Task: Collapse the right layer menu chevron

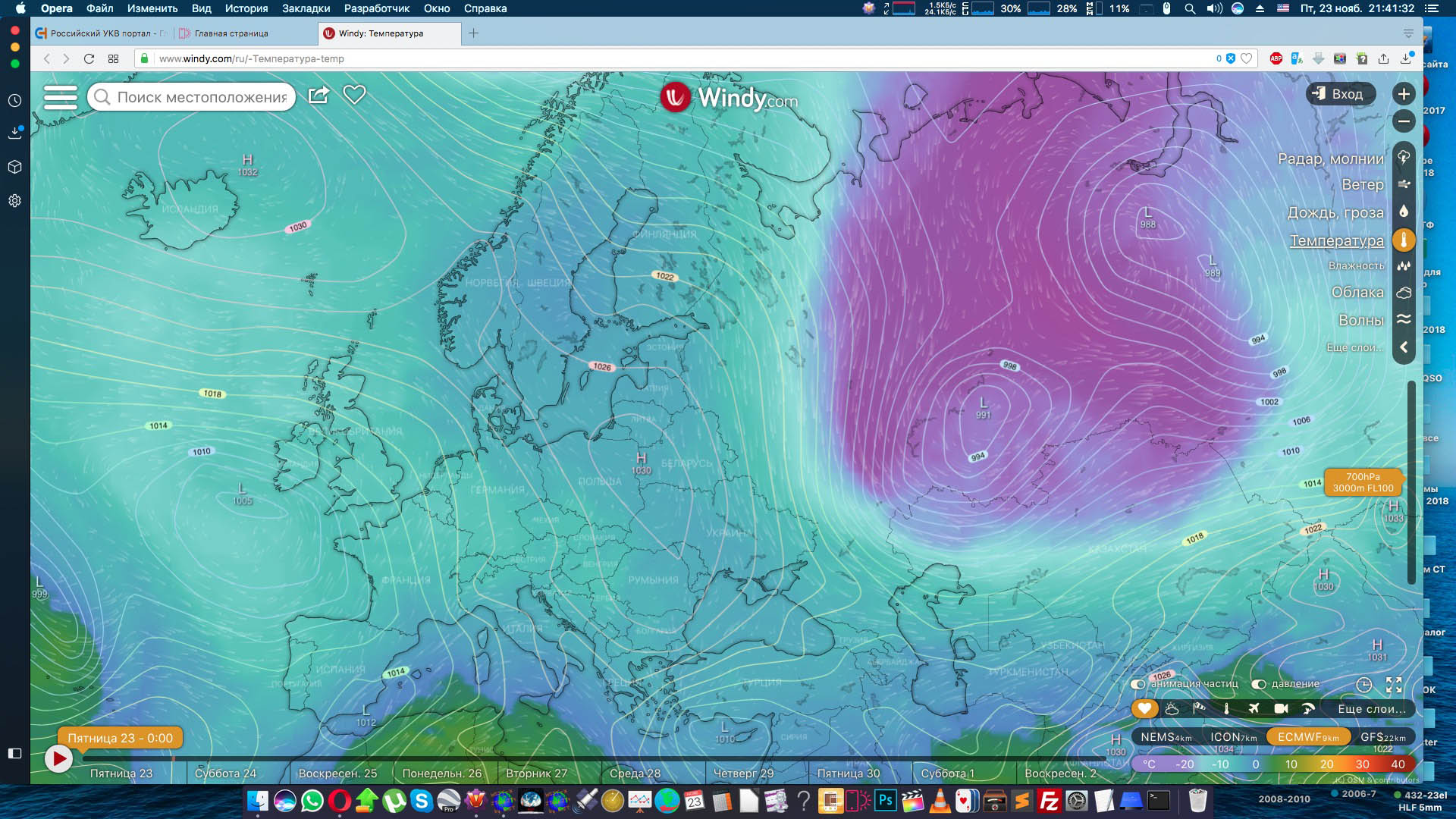Action: pyautogui.click(x=1404, y=347)
